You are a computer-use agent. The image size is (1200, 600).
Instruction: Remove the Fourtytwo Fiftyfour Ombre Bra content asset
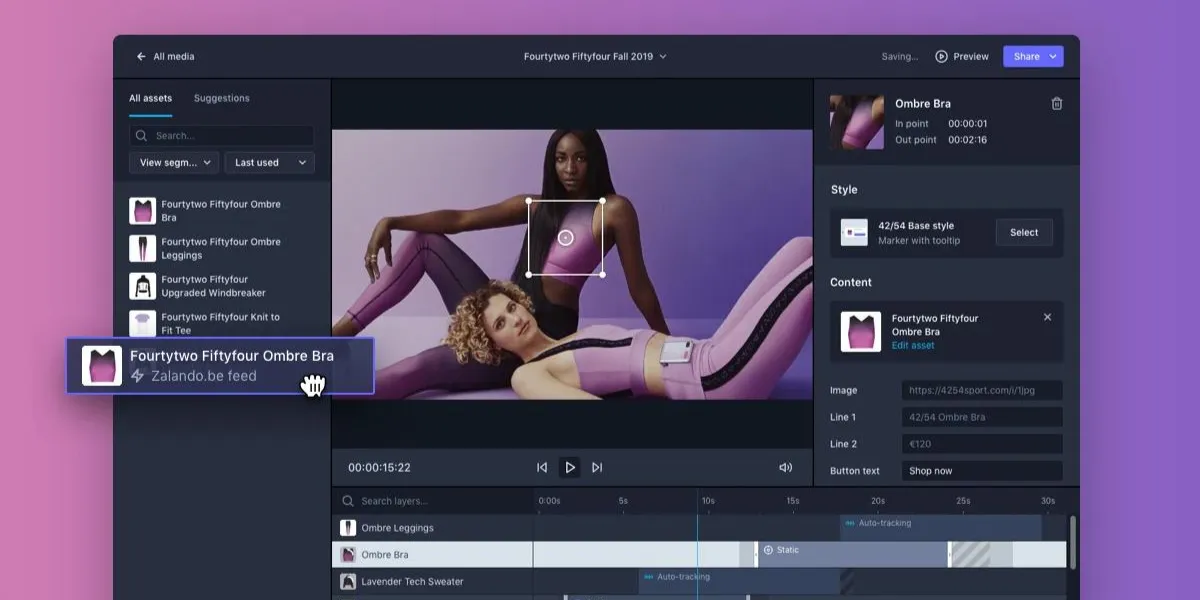coord(1047,317)
